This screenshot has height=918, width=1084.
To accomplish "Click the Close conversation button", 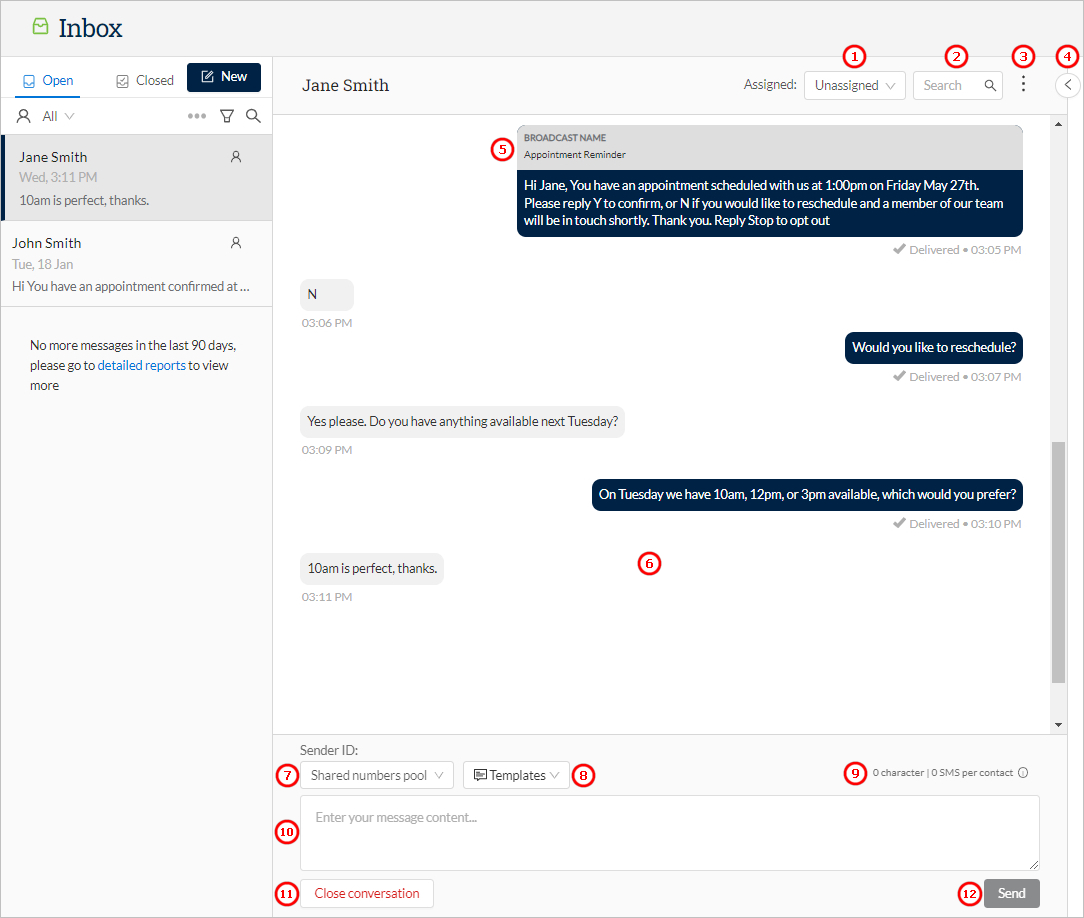I will 366,893.
